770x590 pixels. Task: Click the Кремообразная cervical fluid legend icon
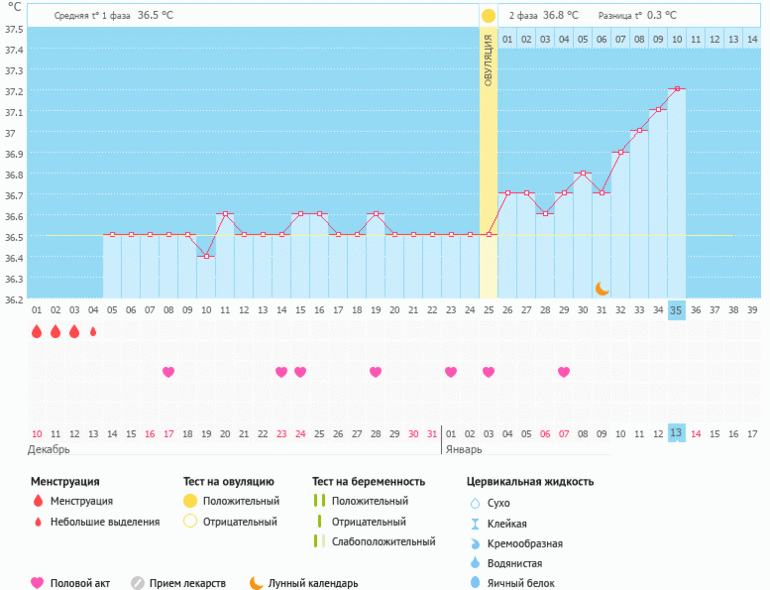[x=475, y=543]
